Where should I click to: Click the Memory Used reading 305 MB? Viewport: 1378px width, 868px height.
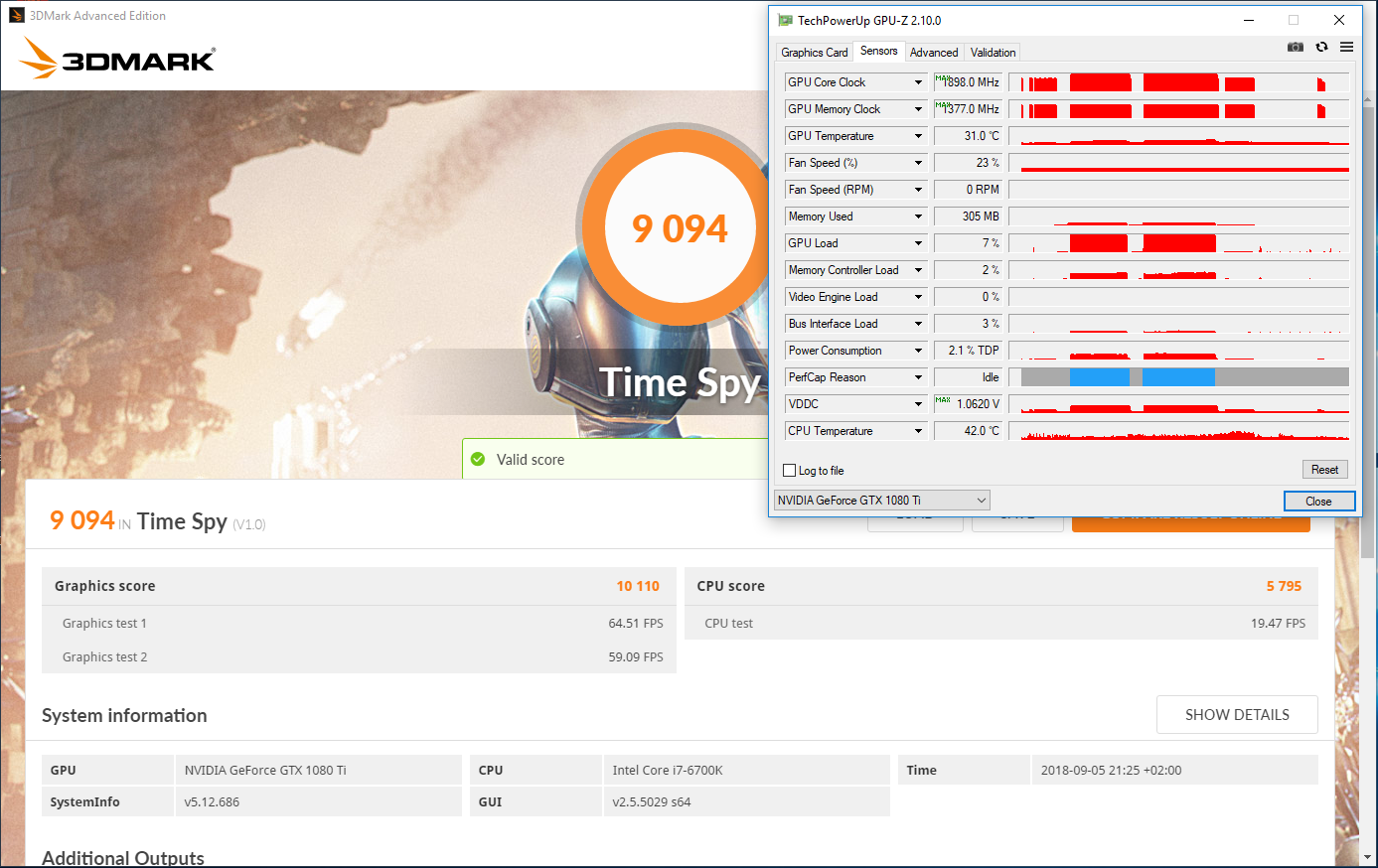(969, 217)
